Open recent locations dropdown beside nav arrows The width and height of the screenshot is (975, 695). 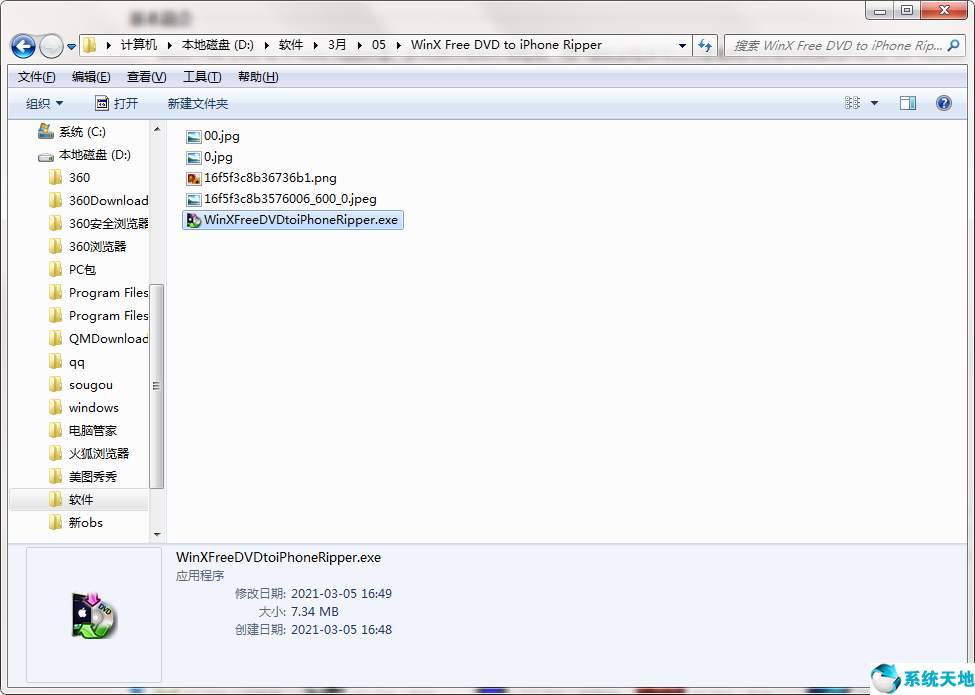pyautogui.click(x=72, y=46)
